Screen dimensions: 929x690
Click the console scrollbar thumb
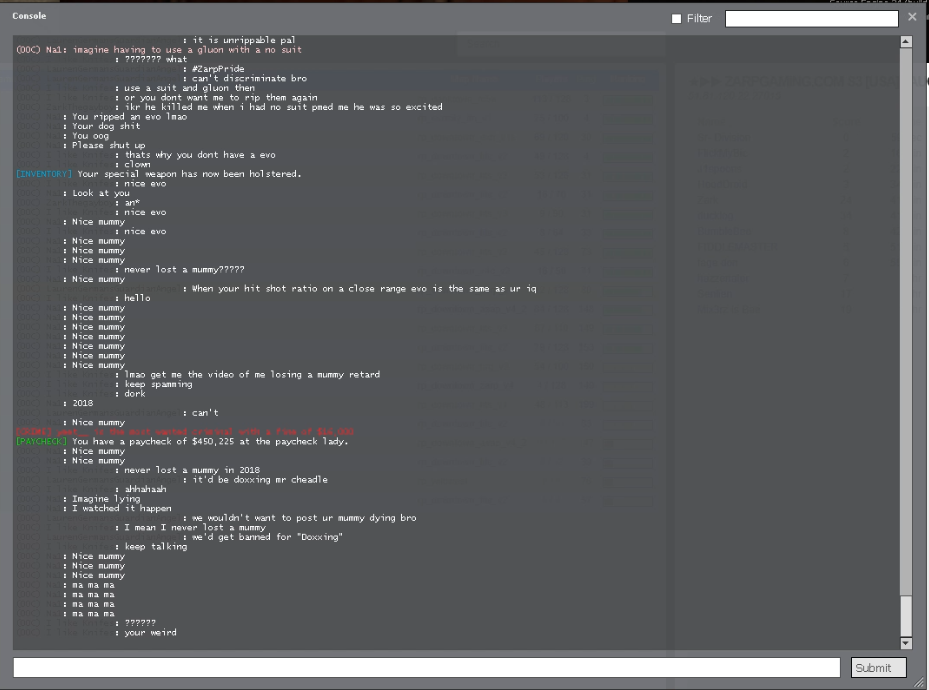click(905, 615)
